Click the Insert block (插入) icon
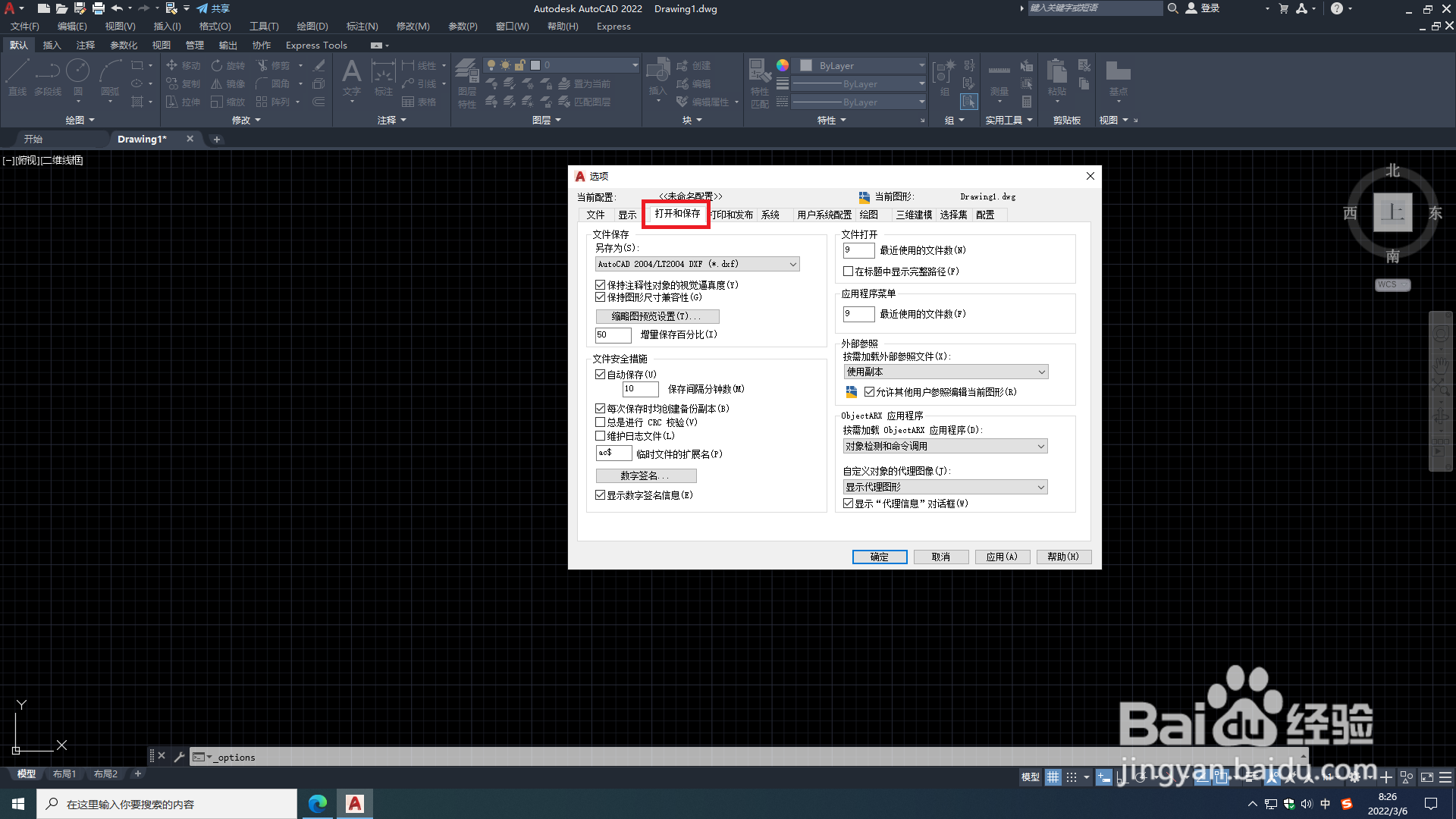Screen dimensions: 1456x819 pos(657,77)
